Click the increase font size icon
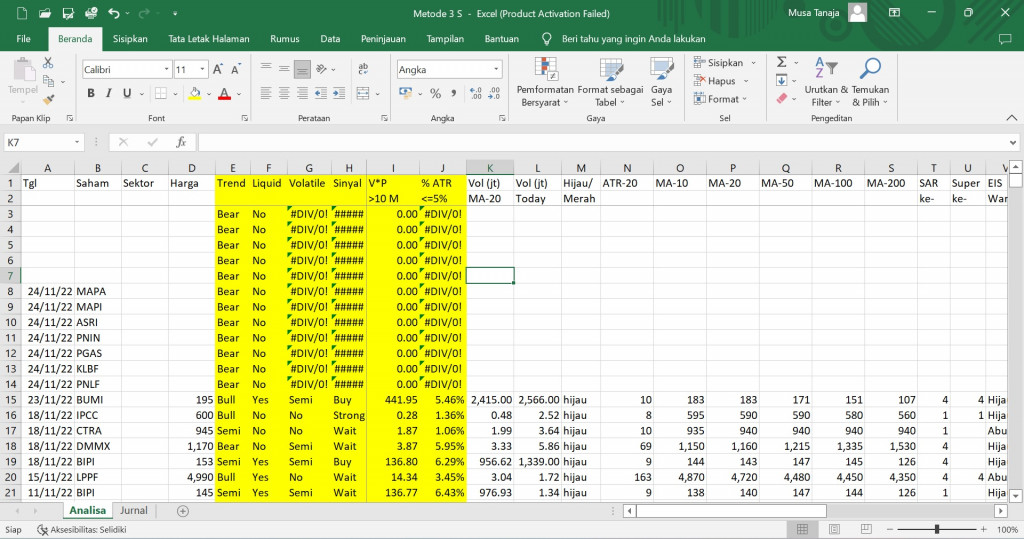The height and width of the screenshot is (539, 1024). click(x=218, y=70)
